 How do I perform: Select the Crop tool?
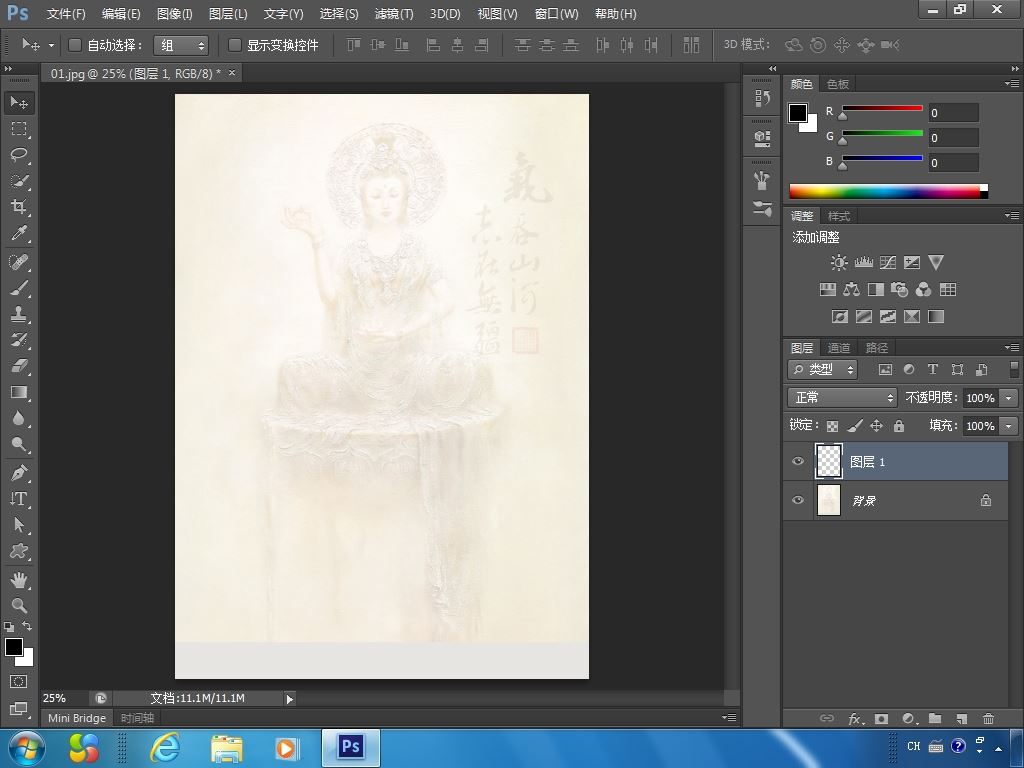coord(19,207)
